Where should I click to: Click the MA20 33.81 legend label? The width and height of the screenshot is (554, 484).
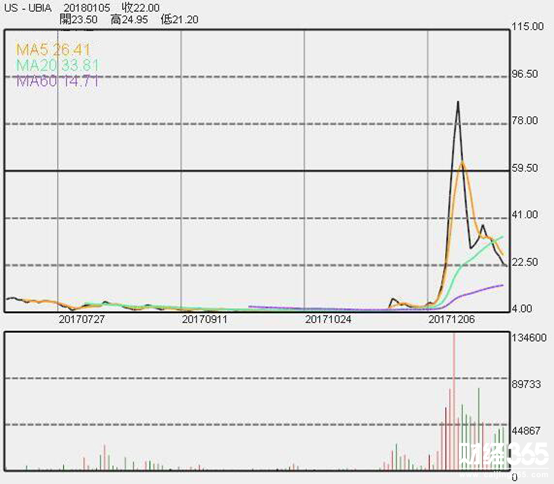[x=58, y=66]
